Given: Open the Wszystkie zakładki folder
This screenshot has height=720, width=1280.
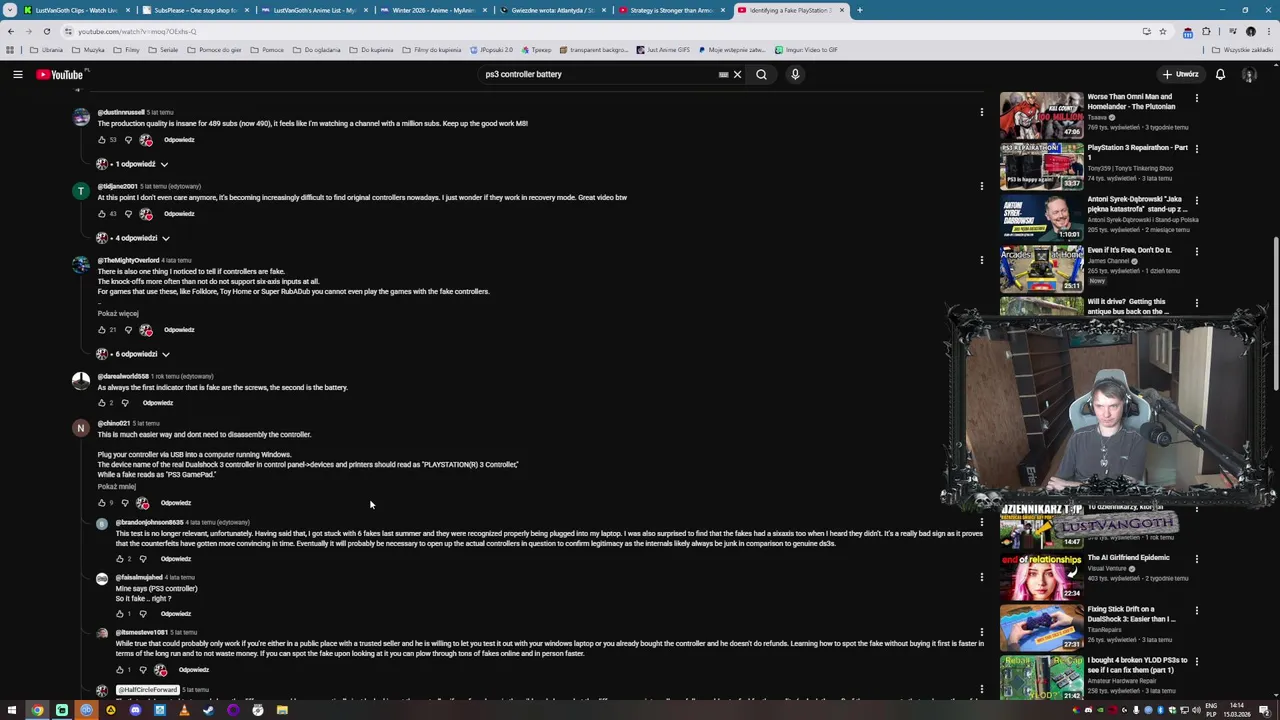Looking at the screenshot, I should (1242, 50).
